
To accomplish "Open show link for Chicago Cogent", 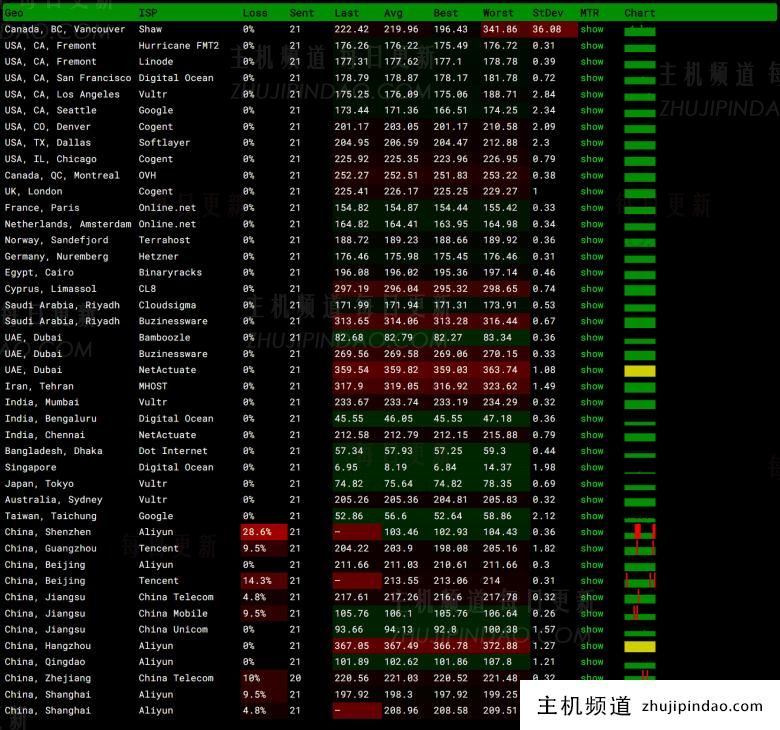I will 591,159.
